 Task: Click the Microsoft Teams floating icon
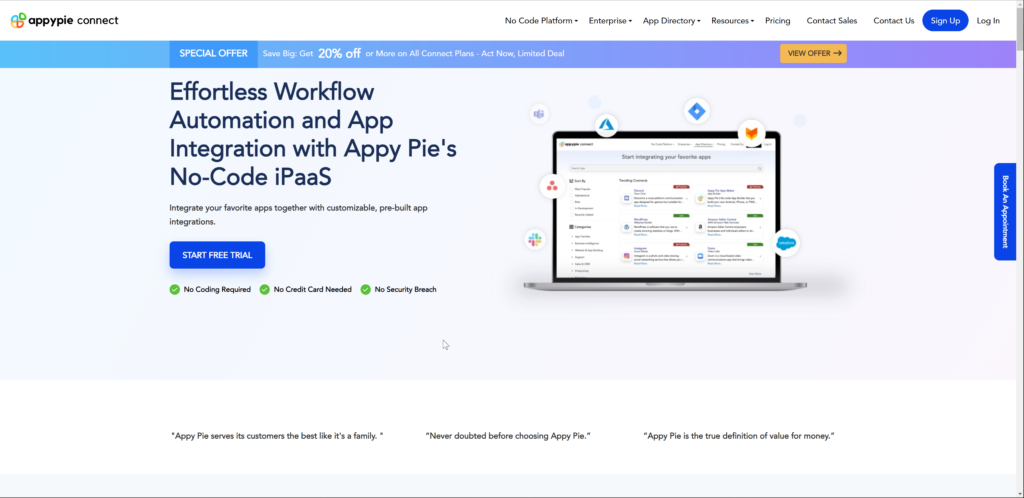point(539,114)
